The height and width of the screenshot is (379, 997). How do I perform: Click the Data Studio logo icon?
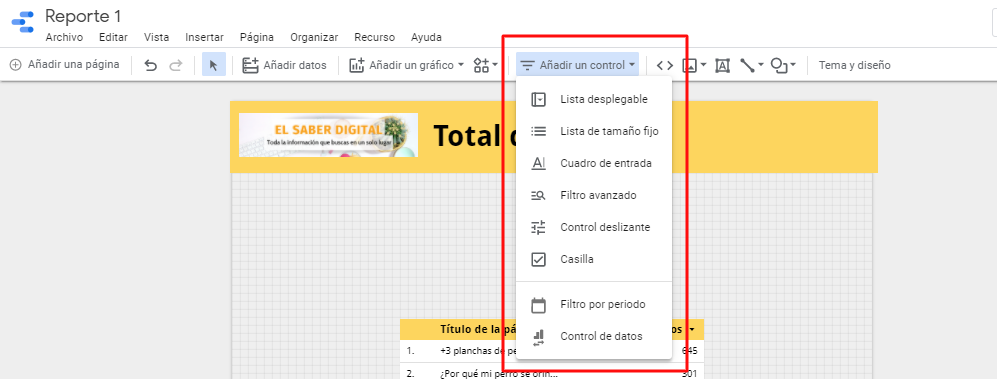tap(23, 22)
